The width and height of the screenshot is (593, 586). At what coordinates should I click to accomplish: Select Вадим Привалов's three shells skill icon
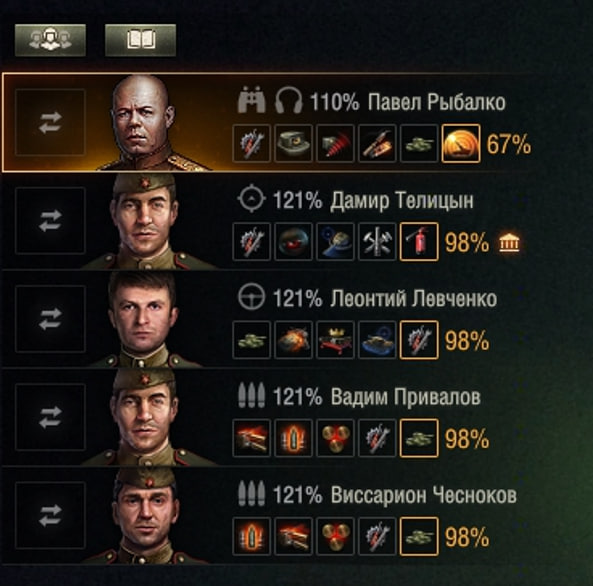[335, 438]
